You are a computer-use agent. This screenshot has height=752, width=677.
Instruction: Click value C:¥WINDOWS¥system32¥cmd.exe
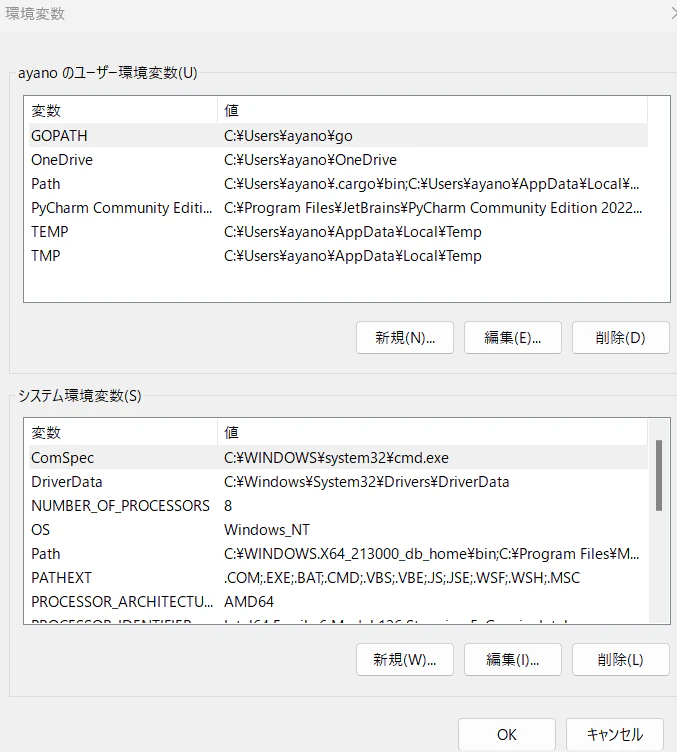pos(336,458)
